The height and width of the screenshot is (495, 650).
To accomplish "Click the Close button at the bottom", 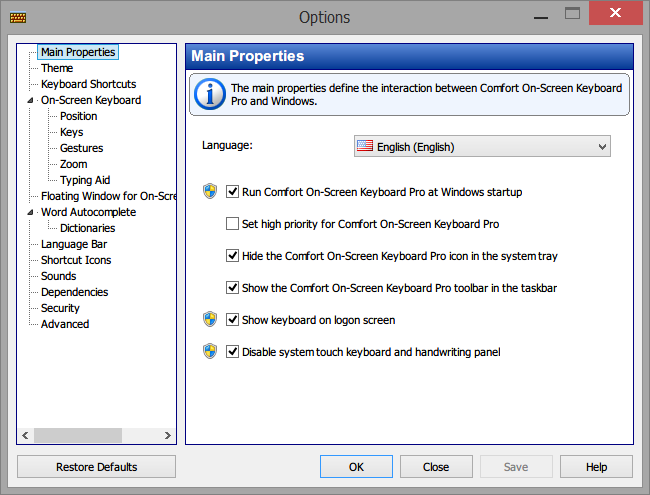I will point(436,467).
